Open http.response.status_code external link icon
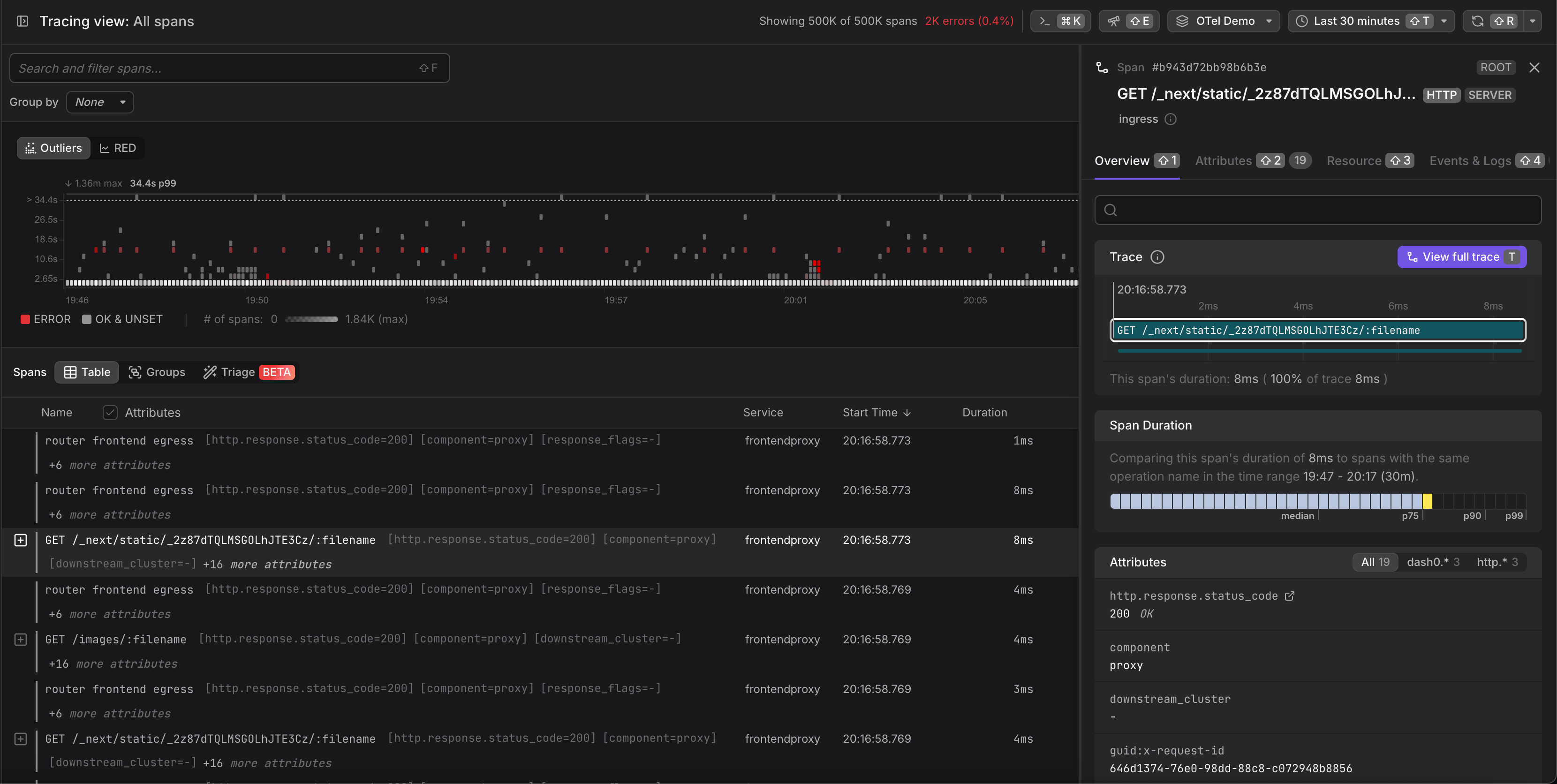Image resolution: width=1557 pixels, height=784 pixels. [x=1290, y=596]
